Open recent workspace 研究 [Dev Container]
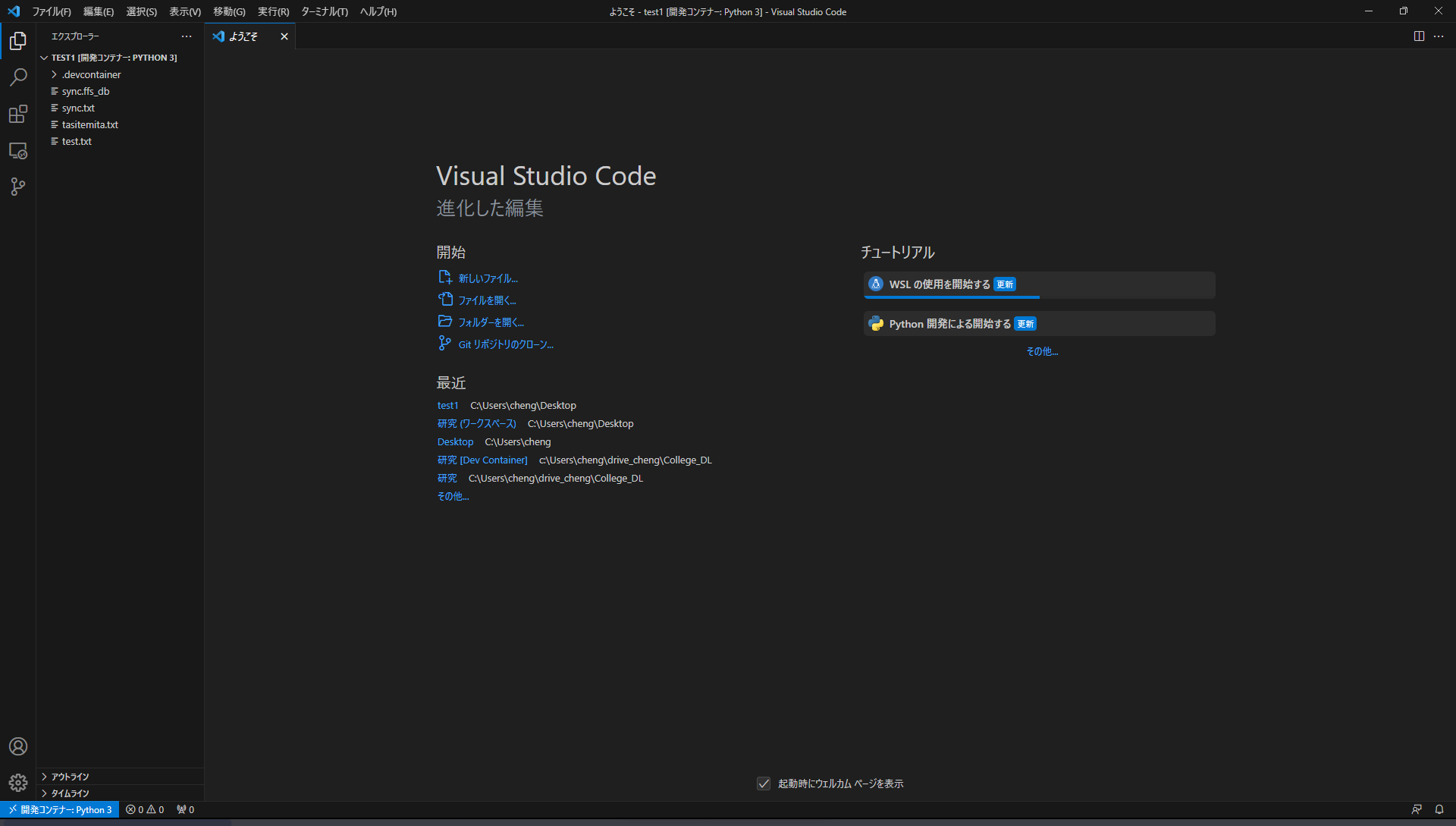1456x826 pixels. (482, 460)
